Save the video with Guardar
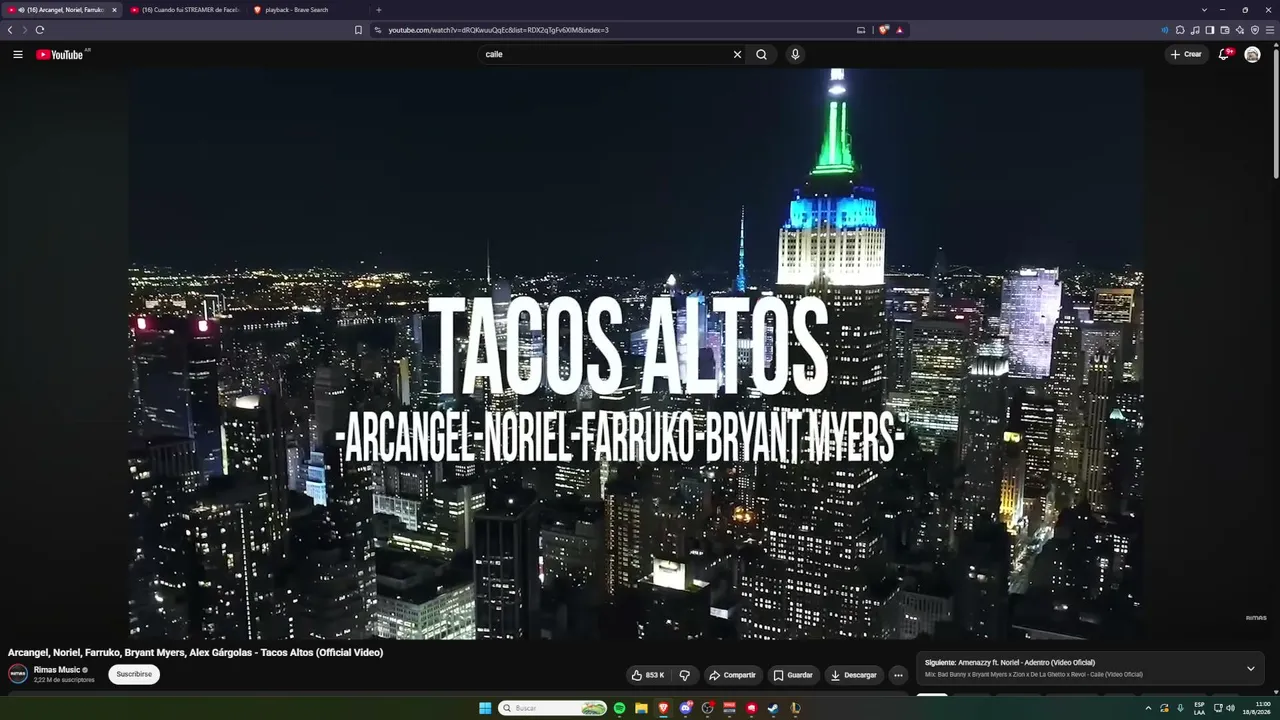This screenshot has height=720, width=1280. 794,675
